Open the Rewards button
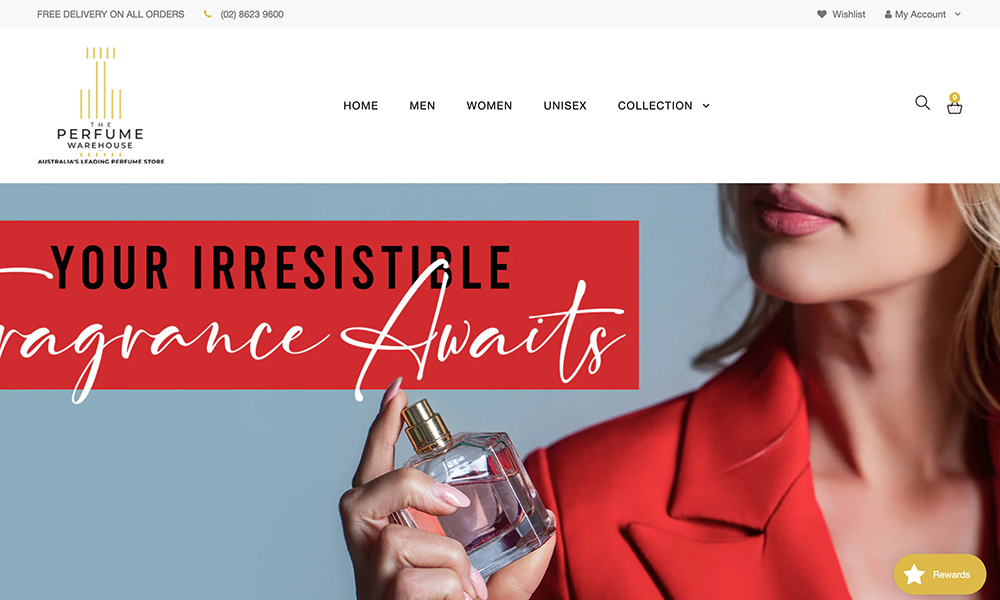Image resolution: width=1000 pixels, height=600 pixels. click(x=939, y=574)
